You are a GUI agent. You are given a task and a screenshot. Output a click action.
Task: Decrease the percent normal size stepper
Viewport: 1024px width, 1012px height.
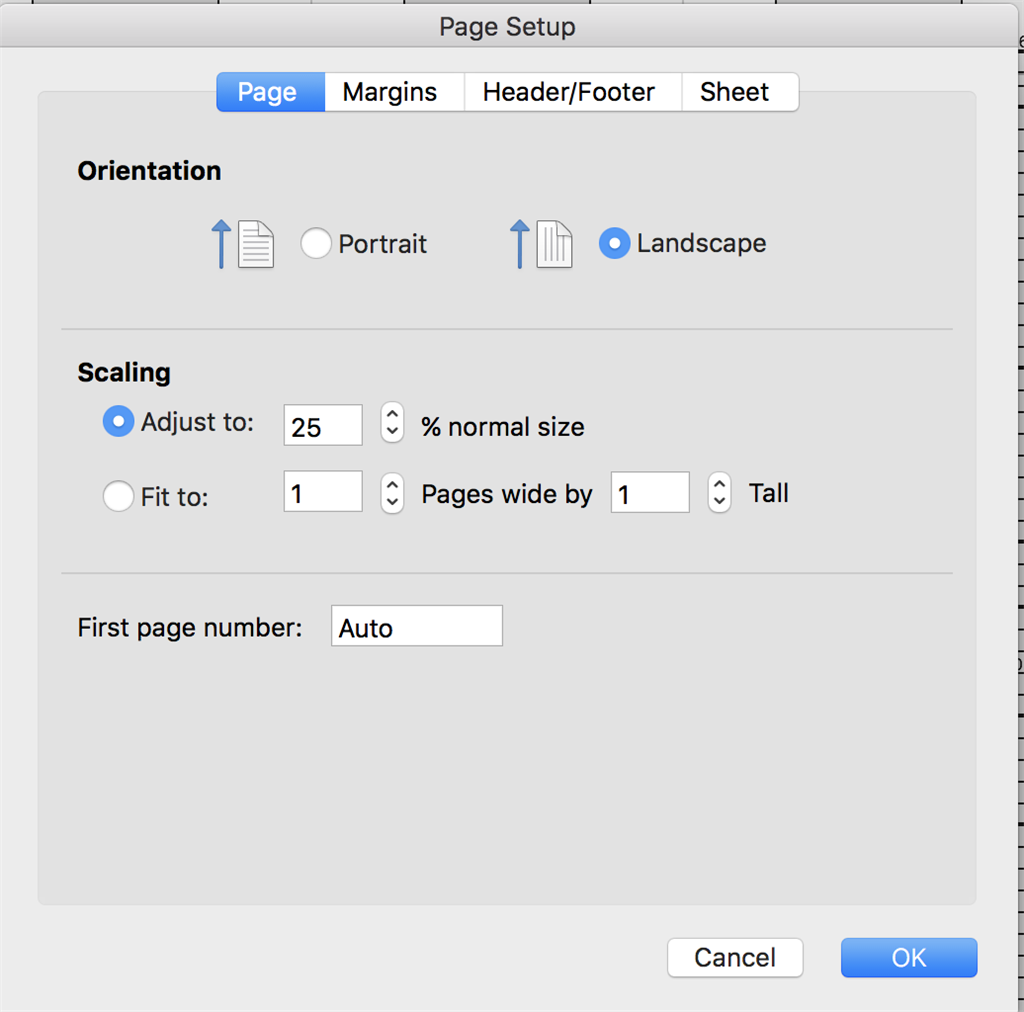pos(392,432)
